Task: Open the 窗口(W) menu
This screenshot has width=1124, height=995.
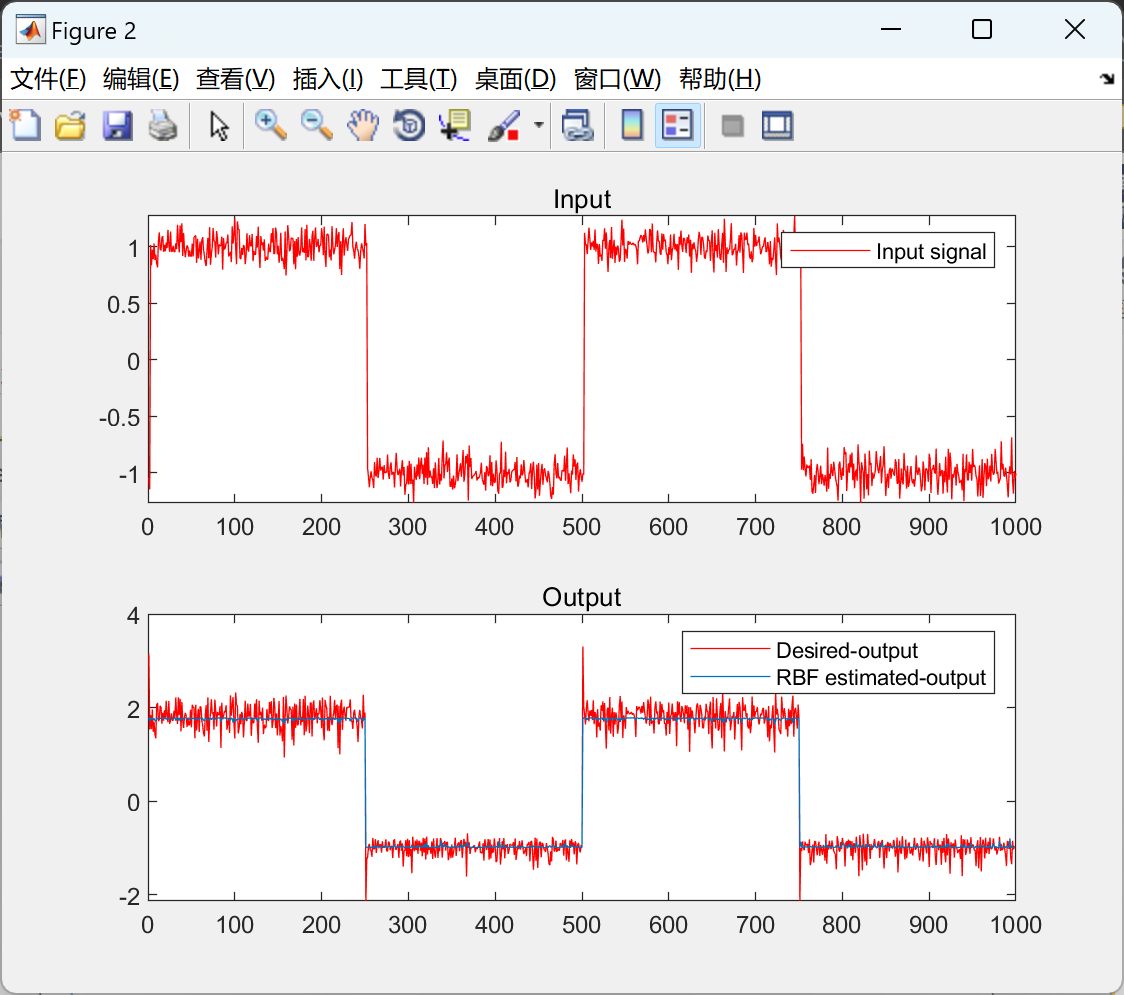Action: [x=617, y=79]
